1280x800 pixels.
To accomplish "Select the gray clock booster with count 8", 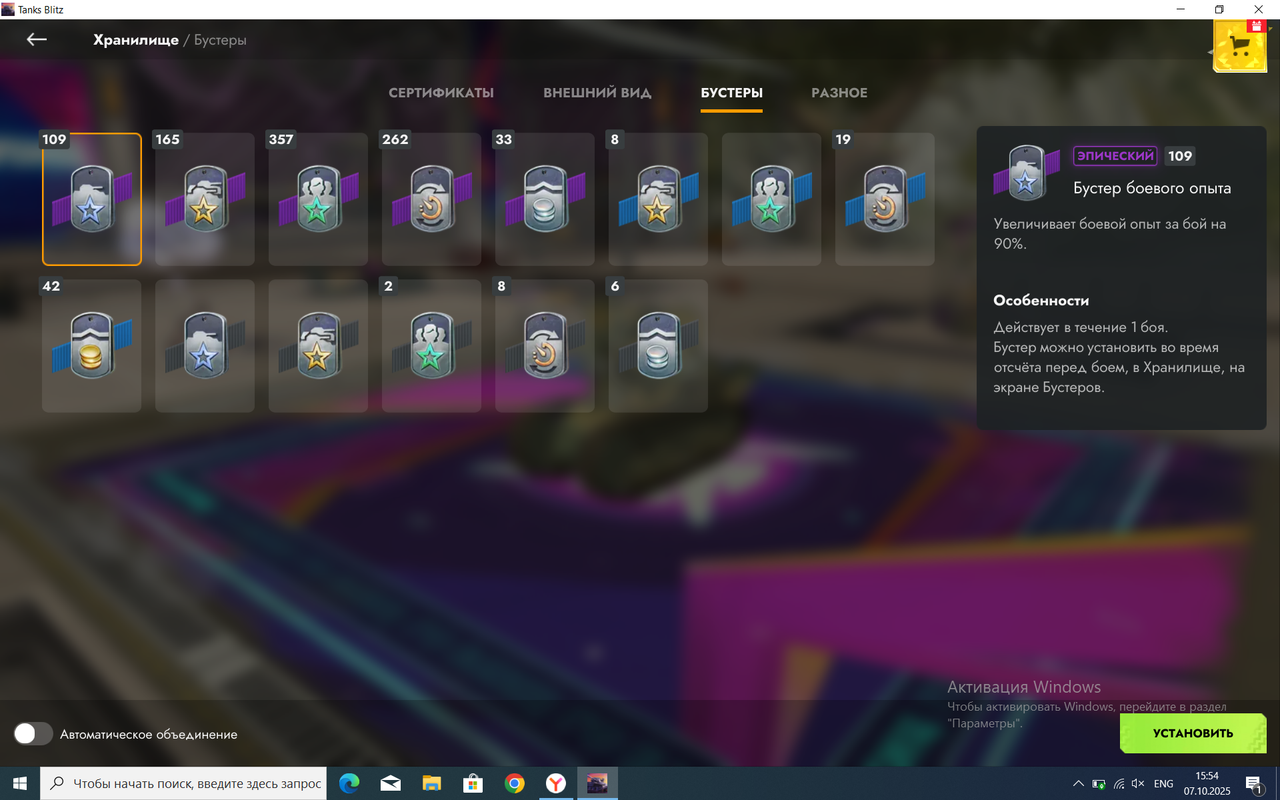I will [545, 346].
